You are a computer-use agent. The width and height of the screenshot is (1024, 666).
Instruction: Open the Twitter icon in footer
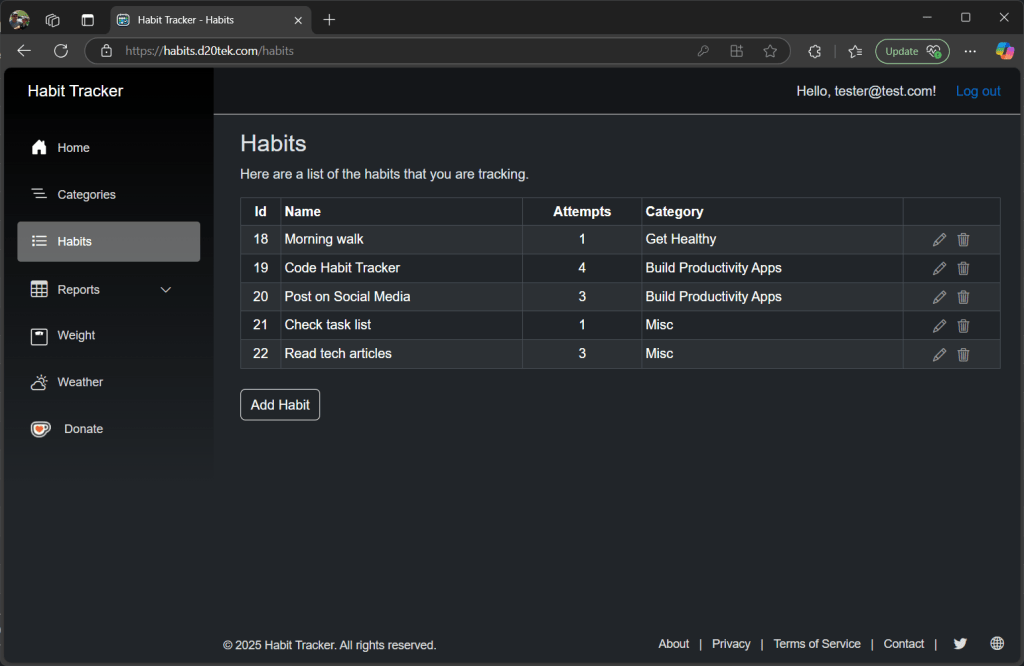(x=960, y=644)
